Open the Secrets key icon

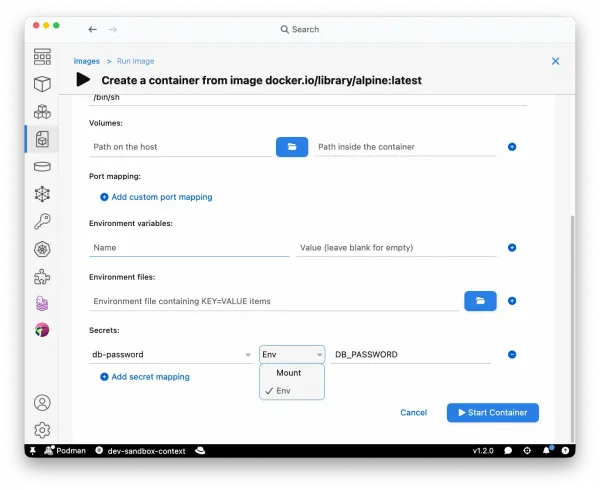tap(42, 221)
